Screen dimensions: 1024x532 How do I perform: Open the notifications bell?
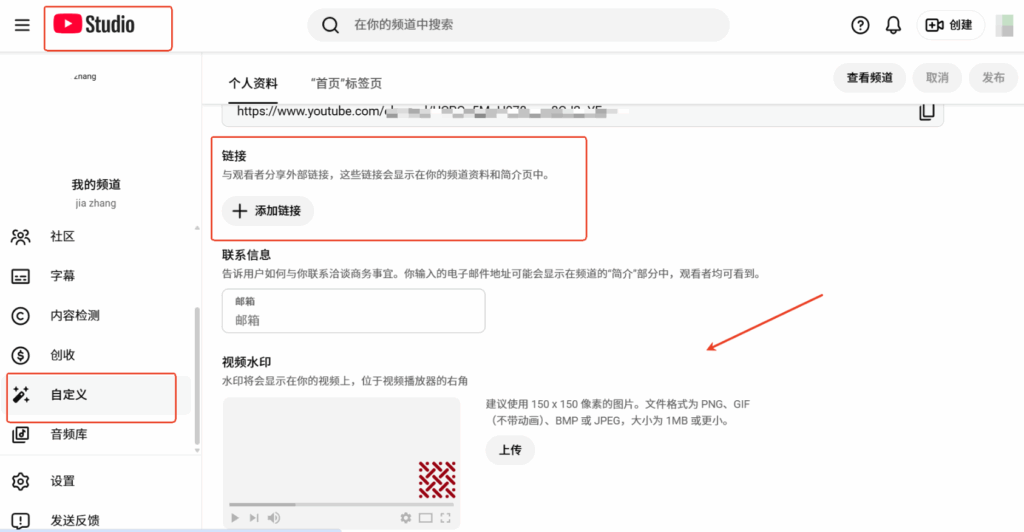(x=893, y=25)
